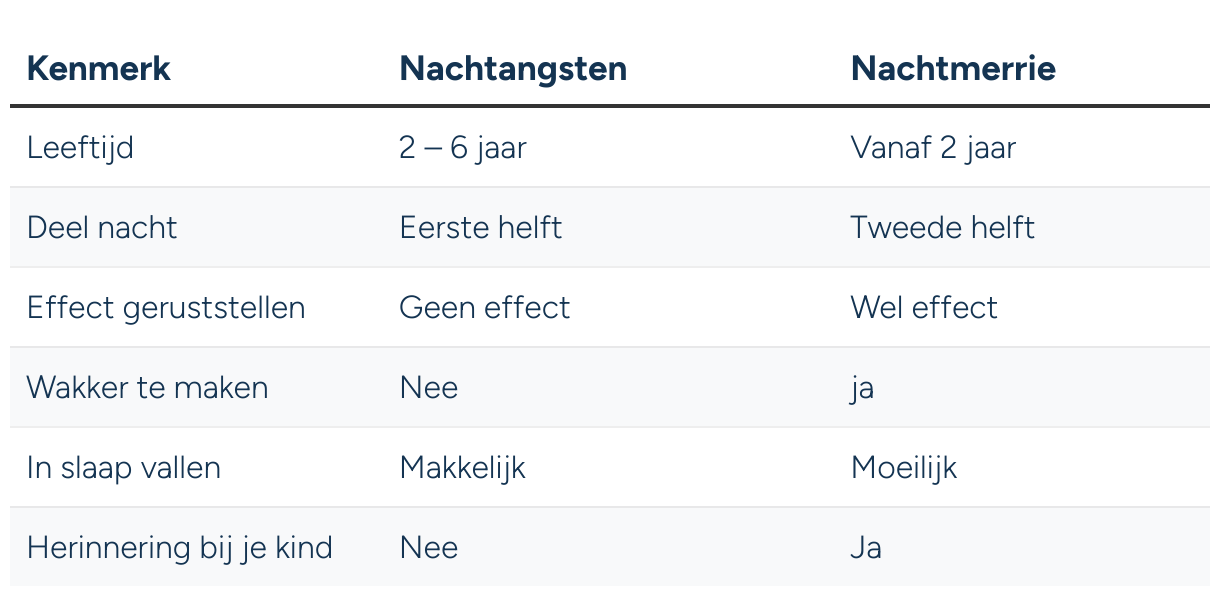This screenshot has width=1220, height=596.
Task: Click the "Geen effect" cell
Action: point(485,308)
